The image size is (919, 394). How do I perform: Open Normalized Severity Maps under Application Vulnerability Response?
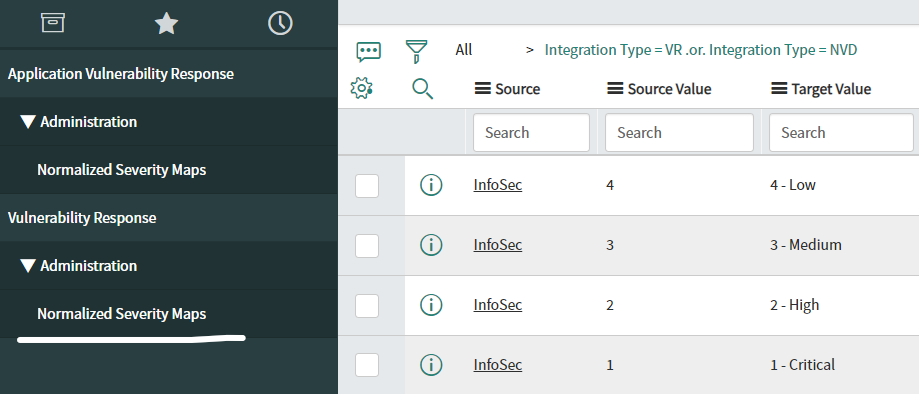tap(122, 170)
